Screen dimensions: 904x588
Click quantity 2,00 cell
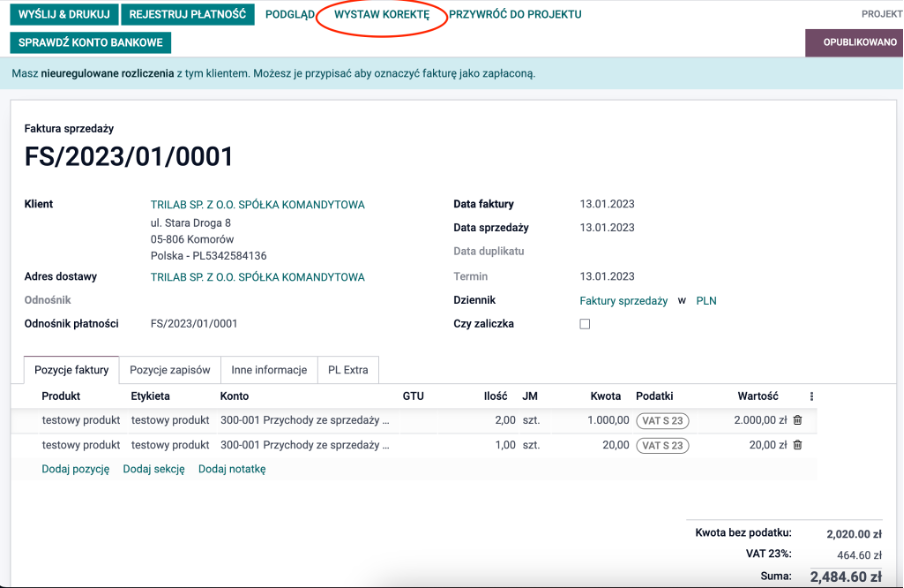[505, 420]
